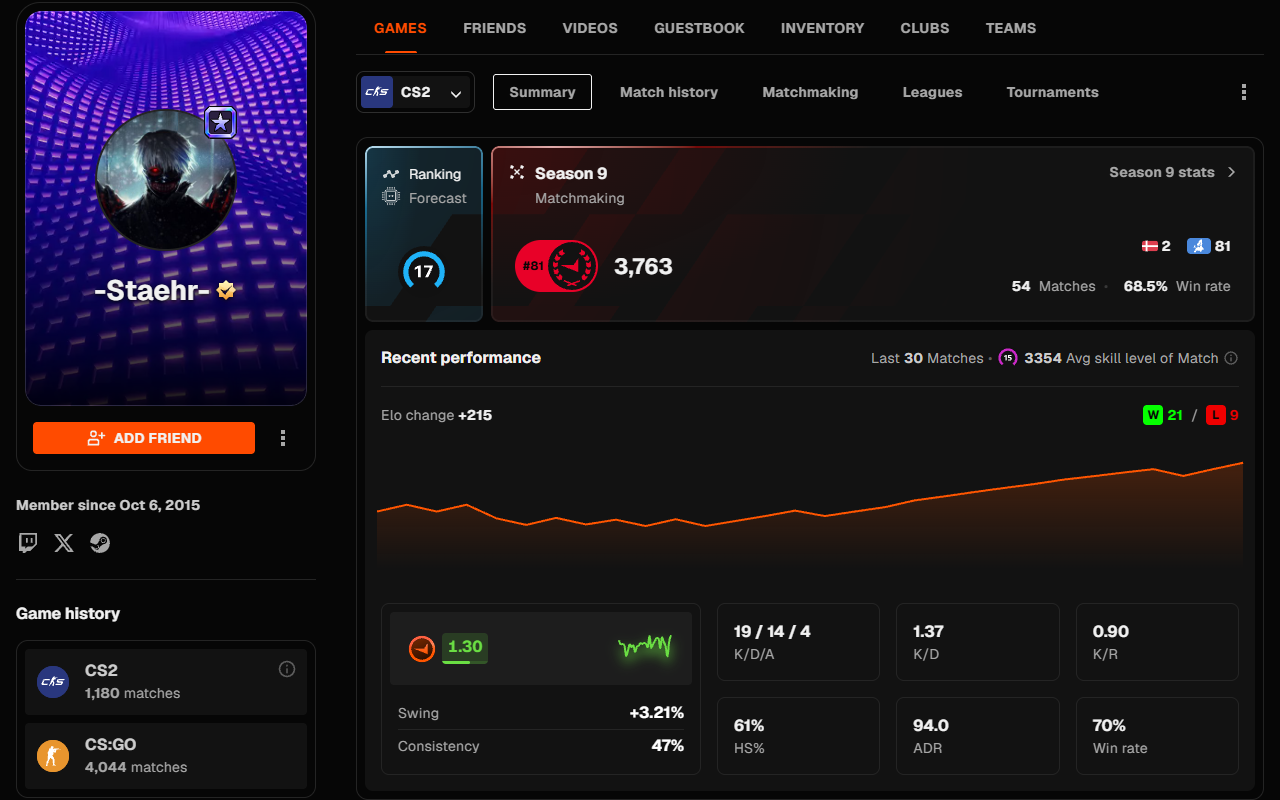Click the 4,044 matches text under CS:GO

[136, 767]
